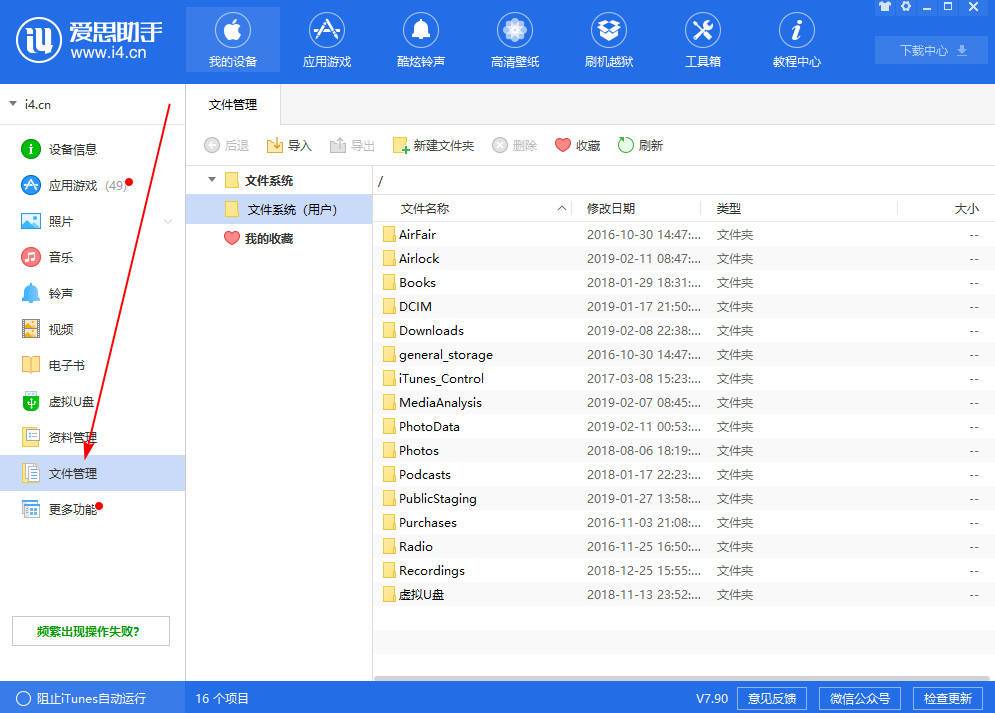Open the 工具箱 toolbox
This screenshot has width=995, height=713.
click(x=702, y=38)
